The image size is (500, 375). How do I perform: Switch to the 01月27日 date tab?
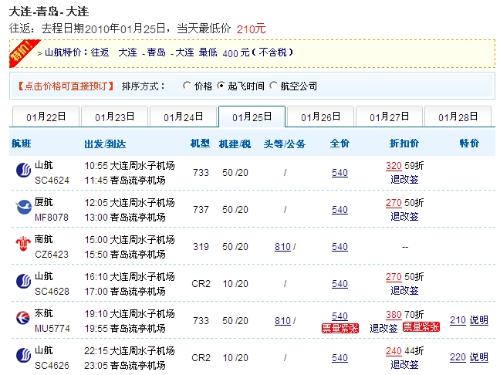pos(389,117)
